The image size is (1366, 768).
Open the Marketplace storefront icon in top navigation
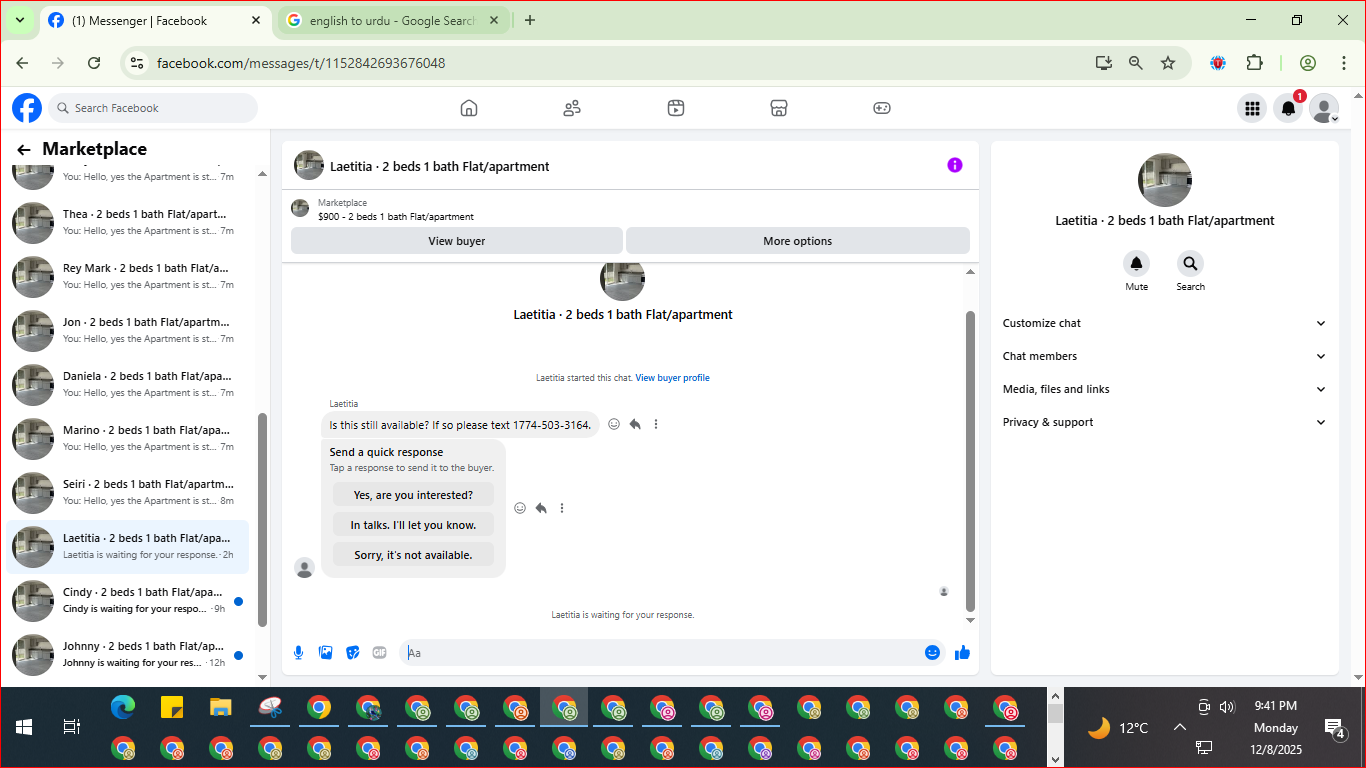(x=779, y=108)
